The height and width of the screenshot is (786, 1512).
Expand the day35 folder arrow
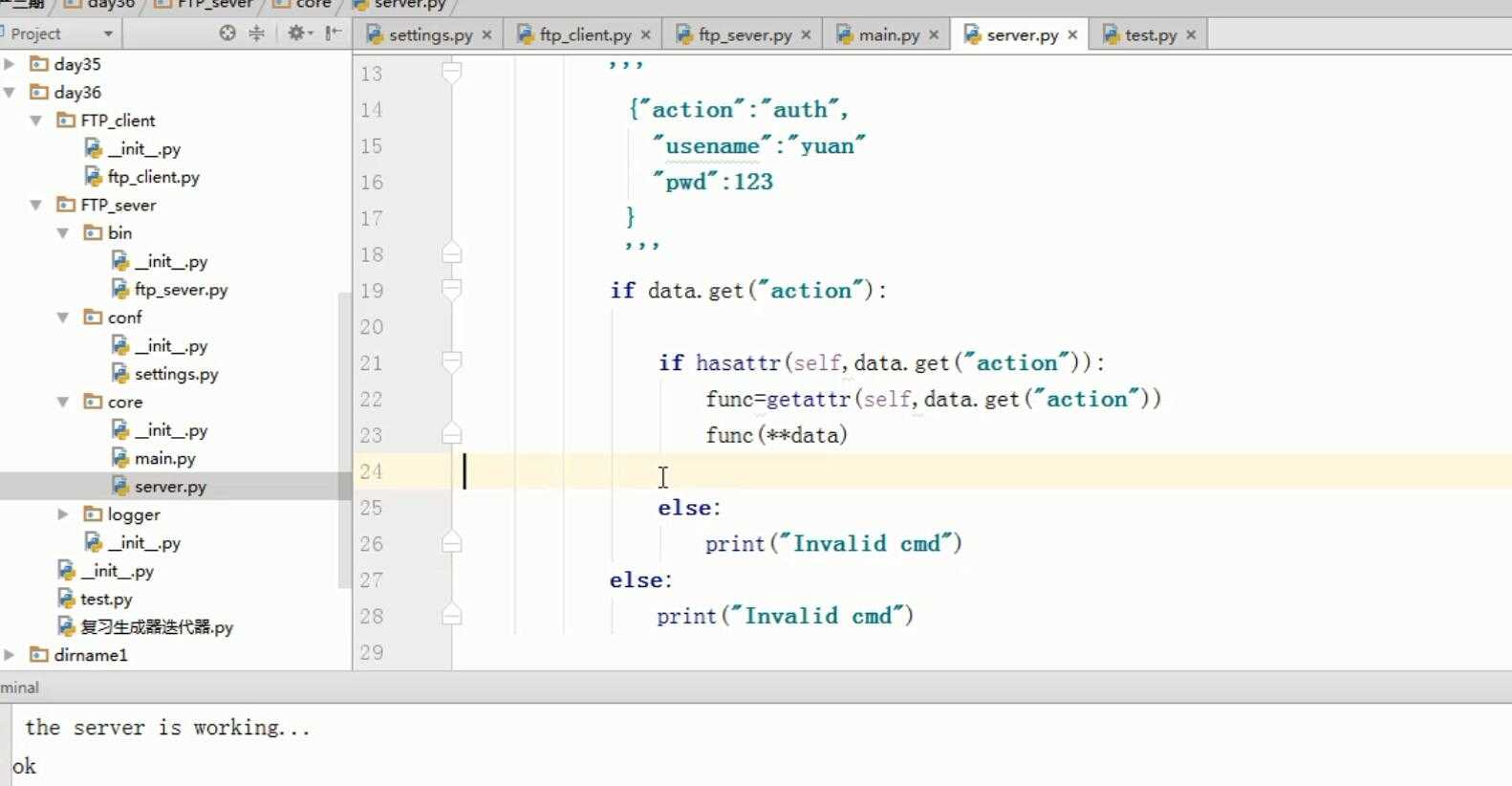pos(10,64)
